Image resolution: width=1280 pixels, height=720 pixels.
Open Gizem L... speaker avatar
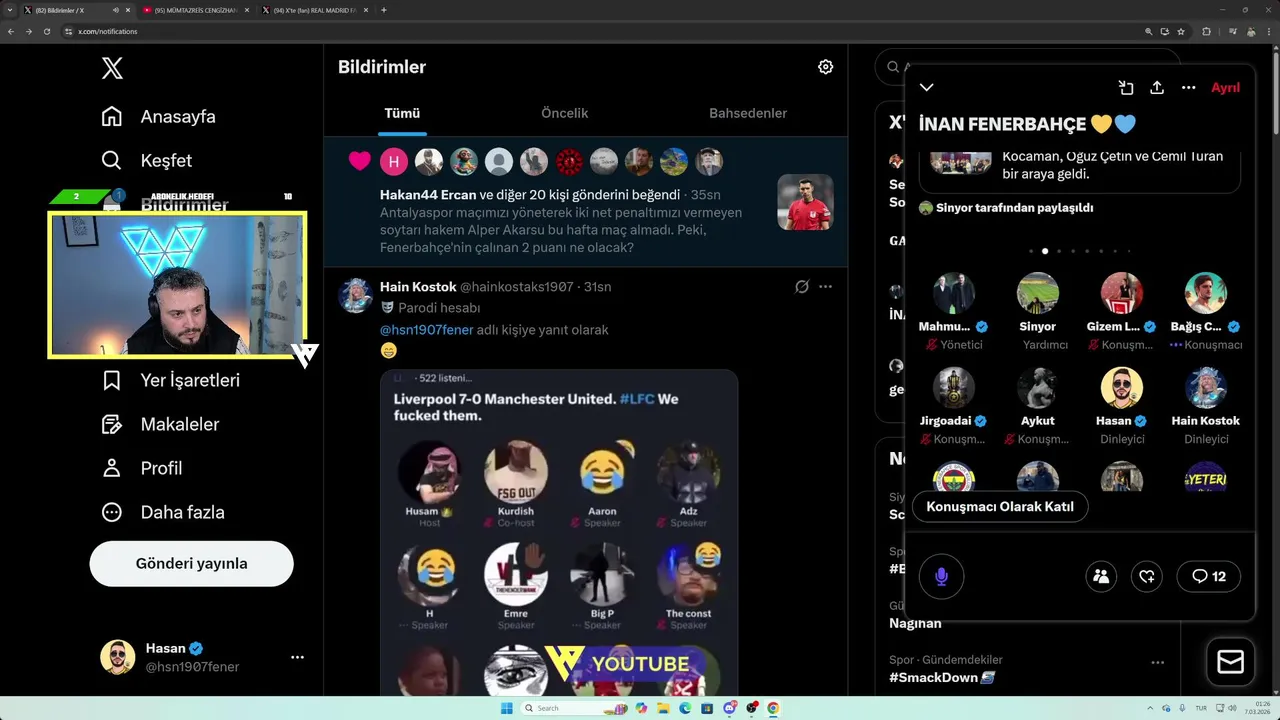click(1121, 293)
